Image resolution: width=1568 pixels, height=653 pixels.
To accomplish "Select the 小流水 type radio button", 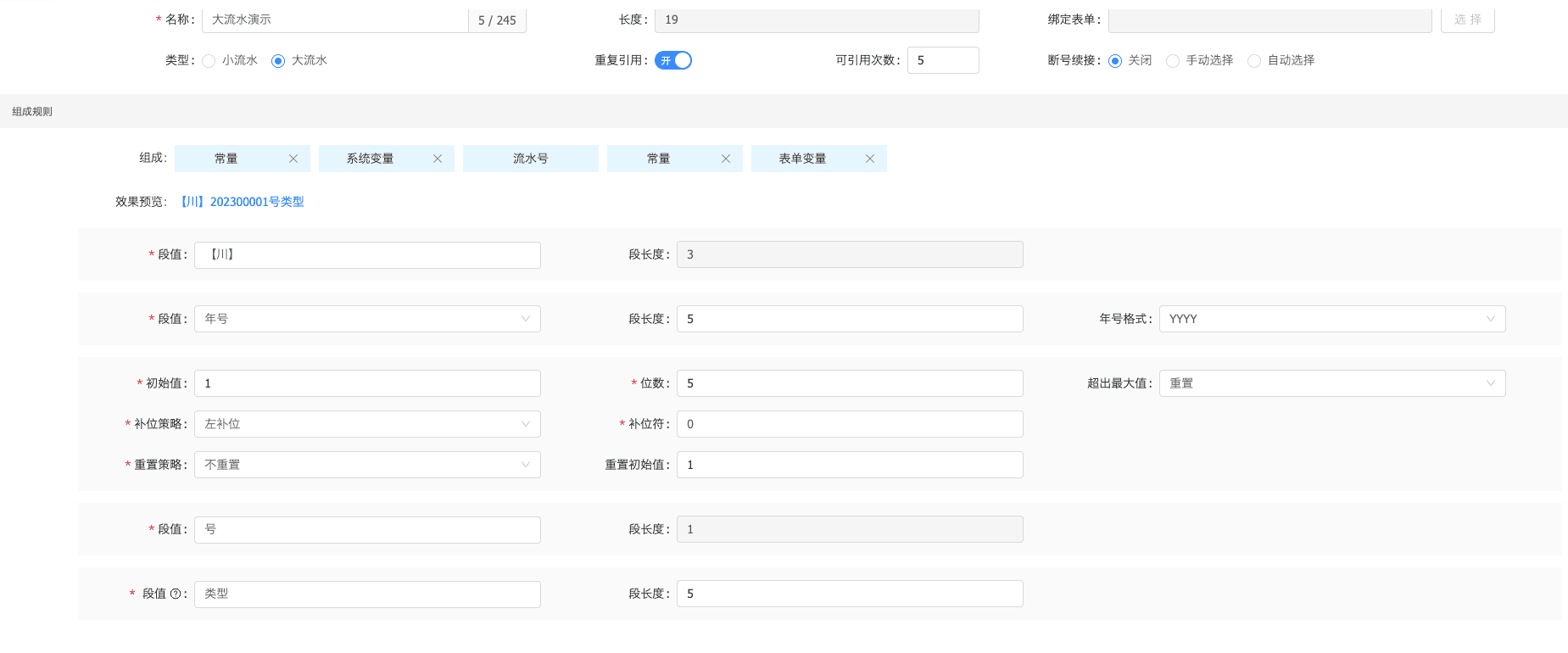I will point(209,61).
